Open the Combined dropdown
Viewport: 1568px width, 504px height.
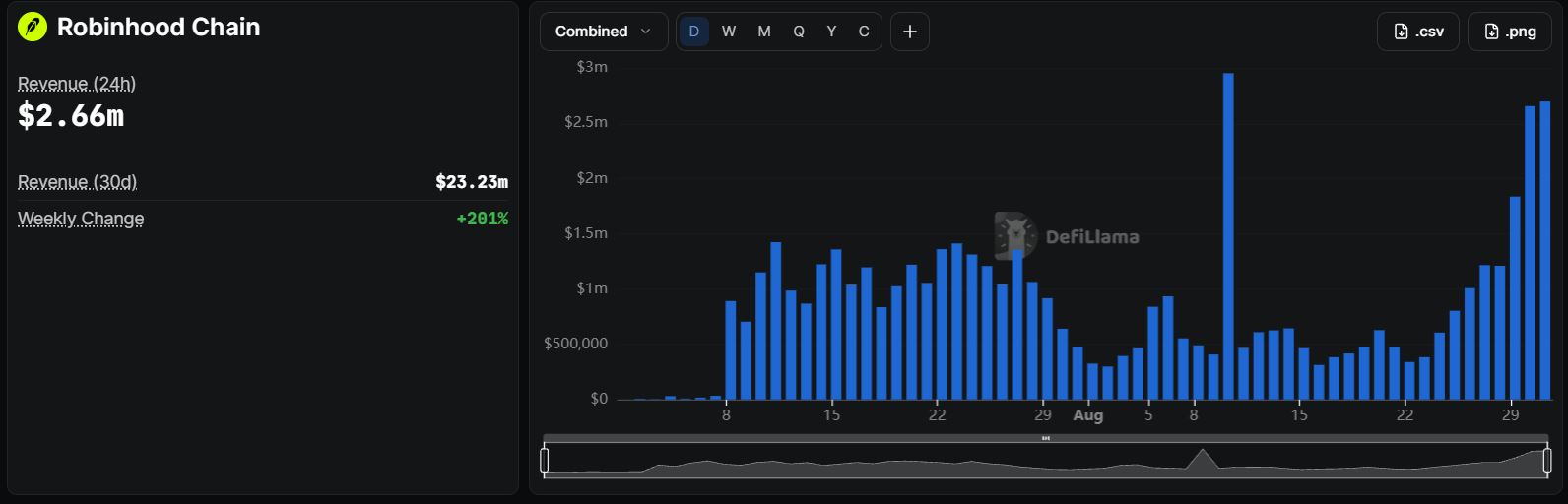604,31
